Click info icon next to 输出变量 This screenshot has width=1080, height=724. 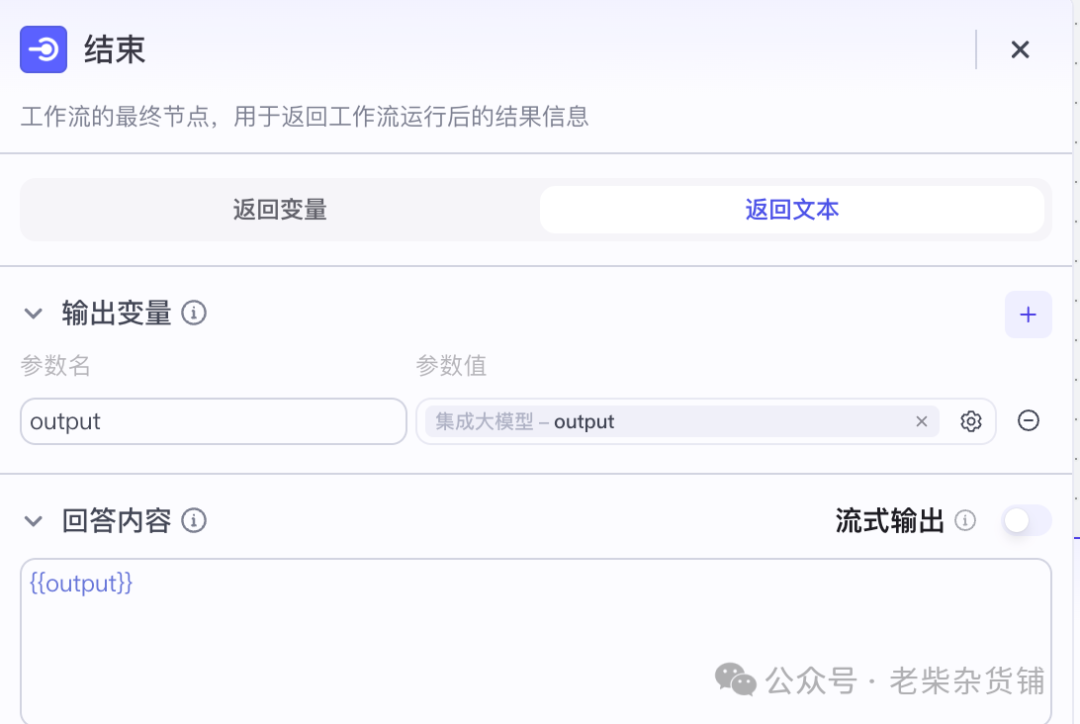(x=194, y=314)
